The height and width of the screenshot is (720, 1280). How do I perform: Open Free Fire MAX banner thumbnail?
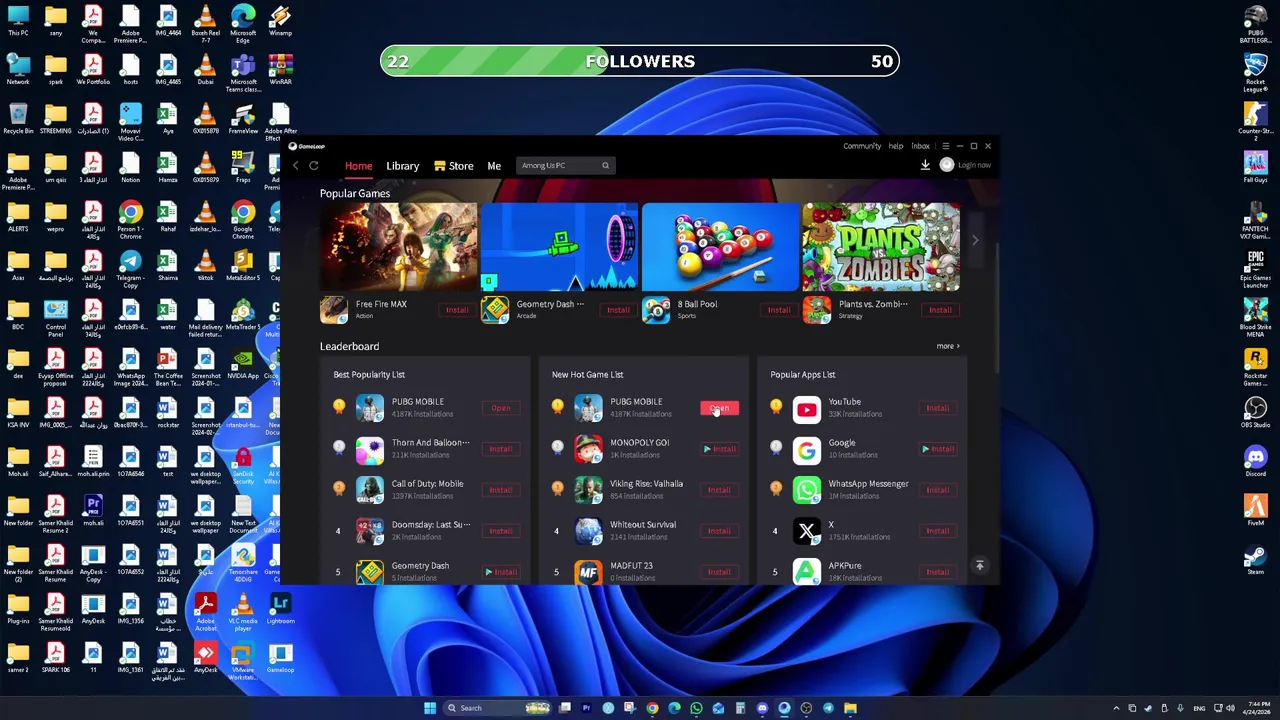pyautogui.click(x=398, y=246)
